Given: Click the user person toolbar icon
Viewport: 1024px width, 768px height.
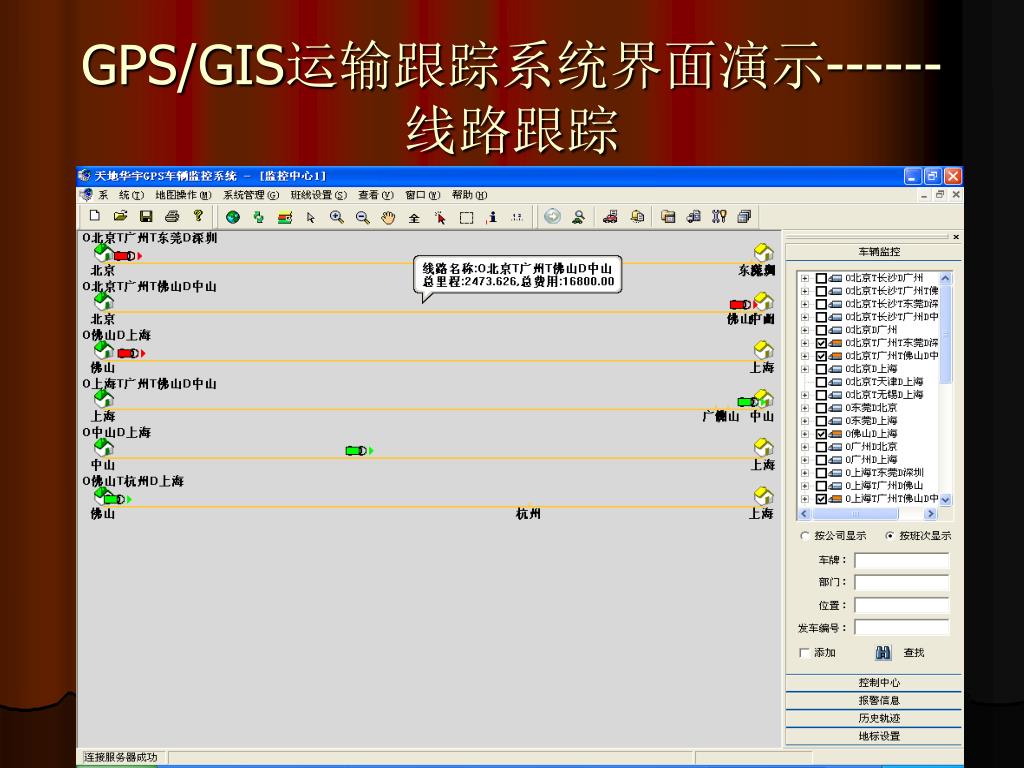Looking at the screenshot, I should pyautogui.click(x=578, y=217).
